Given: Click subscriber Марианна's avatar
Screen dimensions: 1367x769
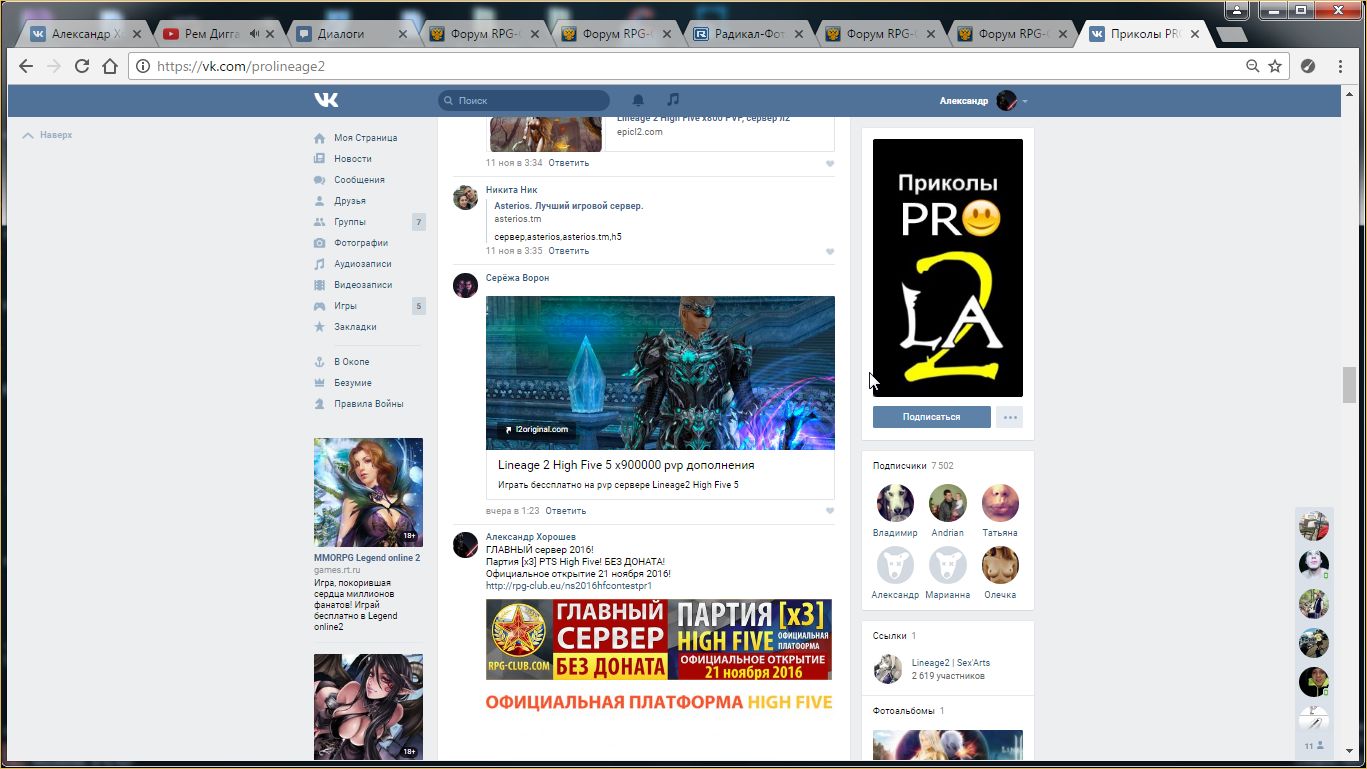Looking at the screenshot, I should coord(948,566).
